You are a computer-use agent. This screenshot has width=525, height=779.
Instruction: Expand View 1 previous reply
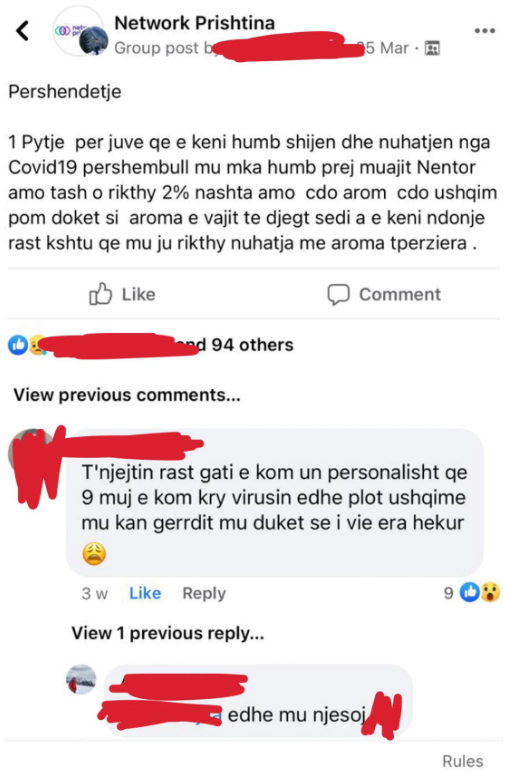(168, 633)
